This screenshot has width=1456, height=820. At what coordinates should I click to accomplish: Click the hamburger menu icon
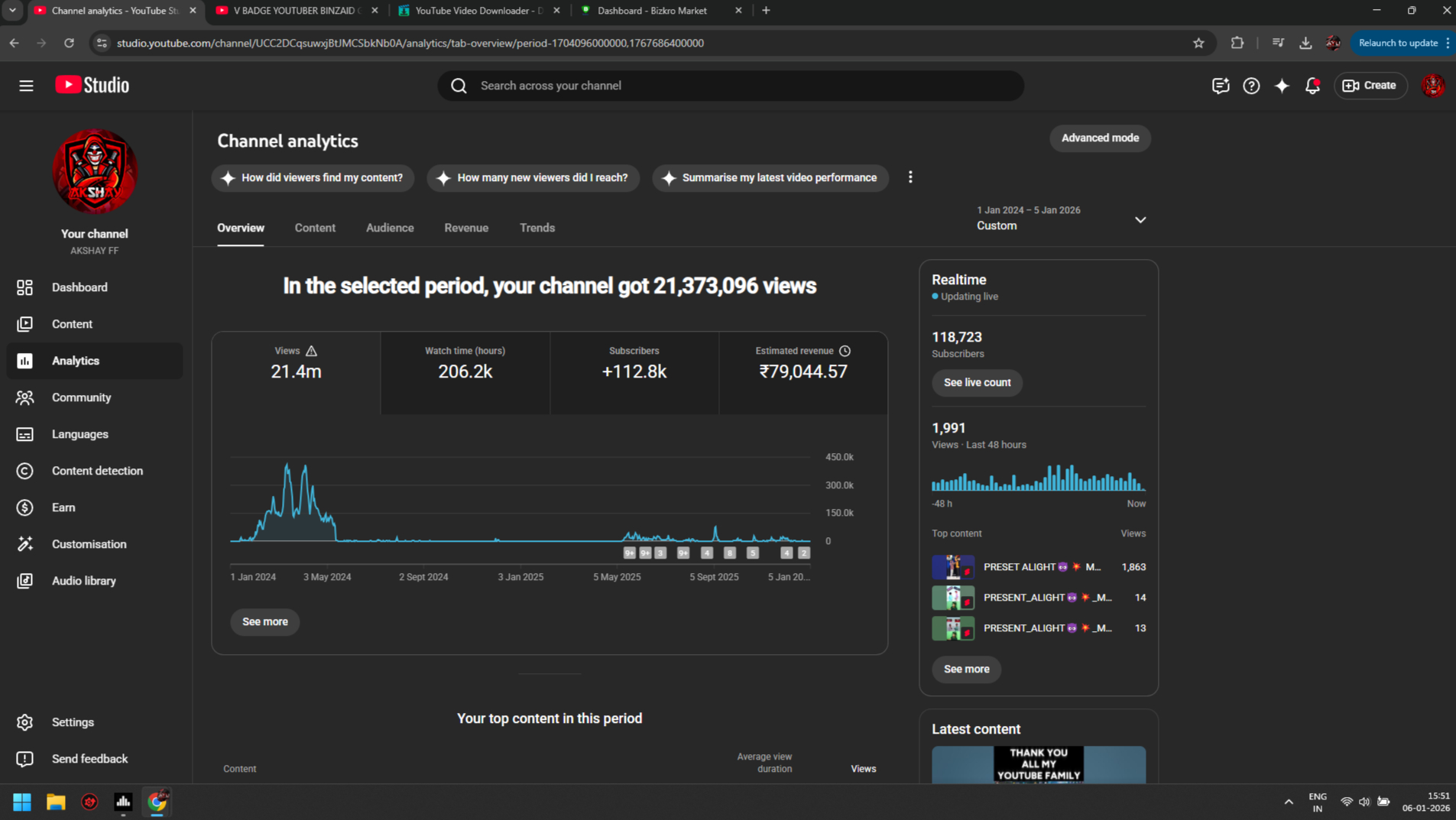pyautogui.click(x=26, y=86)
